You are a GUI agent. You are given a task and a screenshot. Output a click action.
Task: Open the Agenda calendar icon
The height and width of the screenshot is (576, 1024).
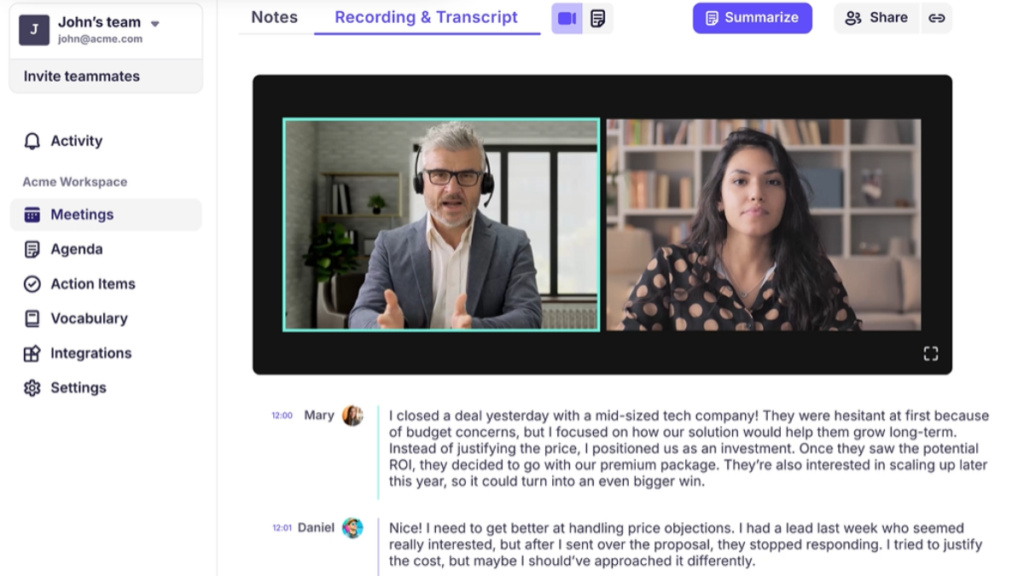coord(31,249)
